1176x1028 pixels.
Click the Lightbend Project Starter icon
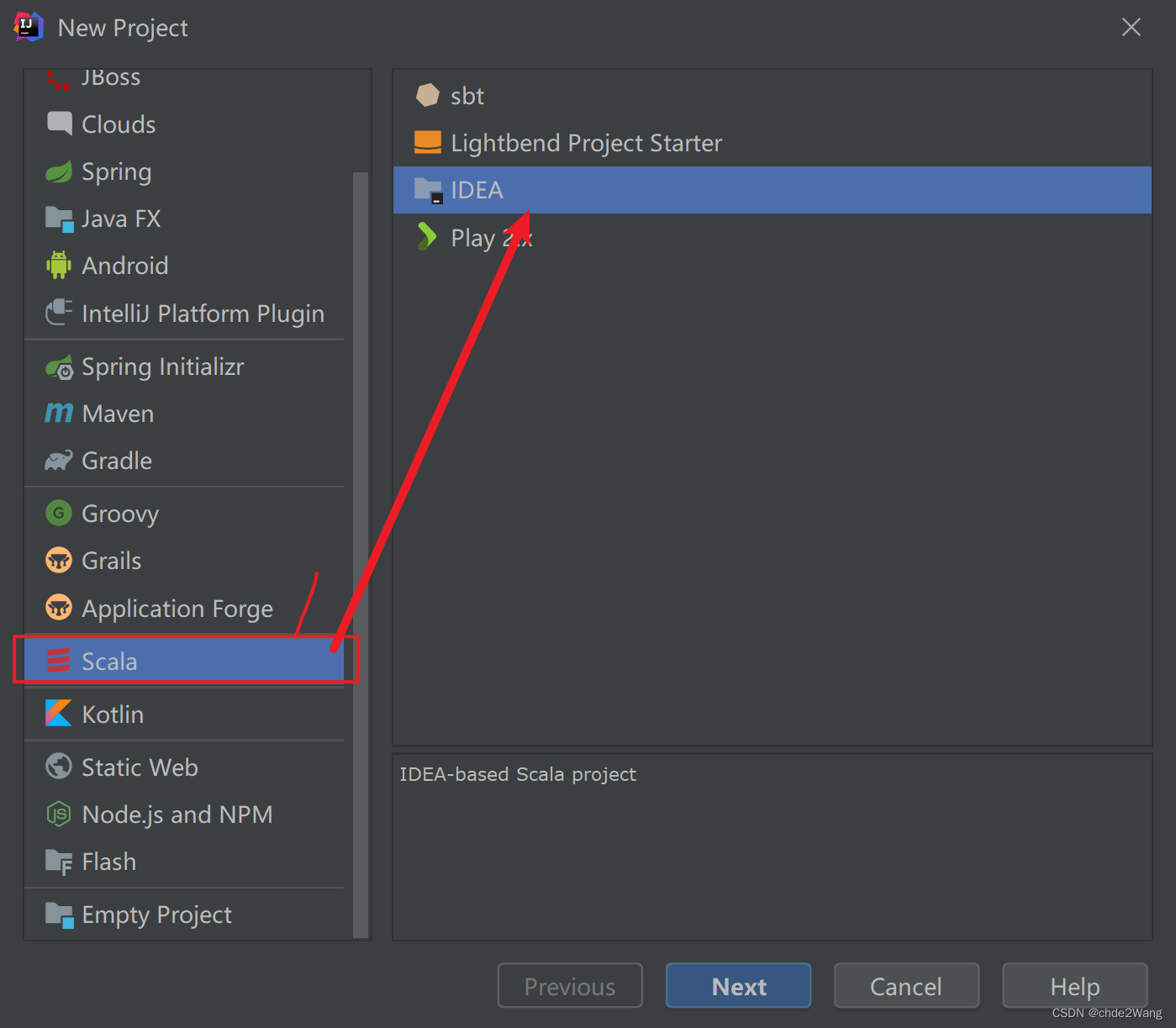point(428,142)
